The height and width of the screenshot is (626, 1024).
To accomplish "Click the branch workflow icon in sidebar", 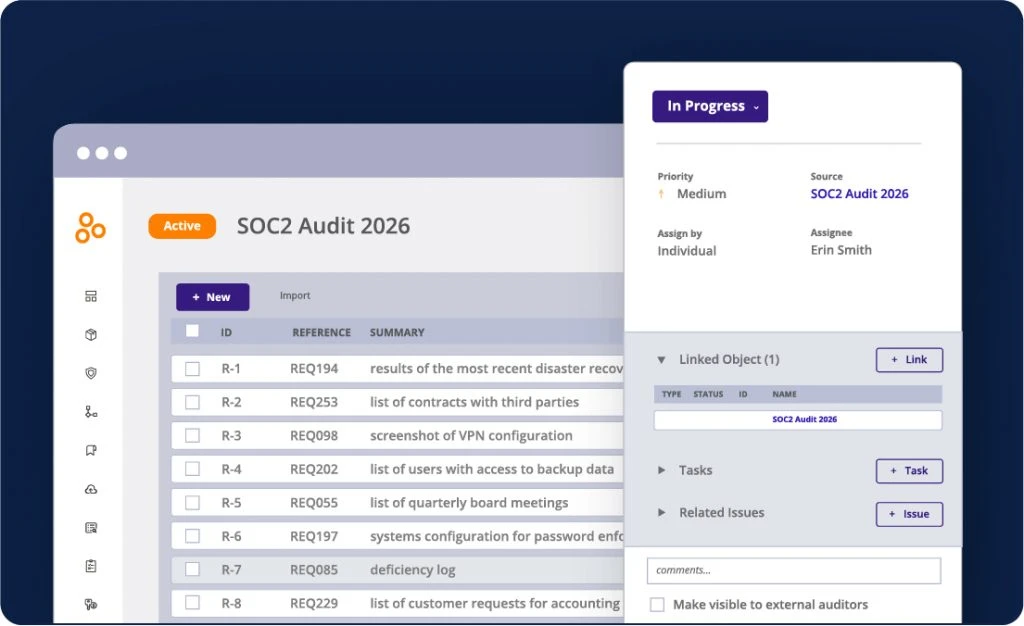I will (x=91, y=412).
